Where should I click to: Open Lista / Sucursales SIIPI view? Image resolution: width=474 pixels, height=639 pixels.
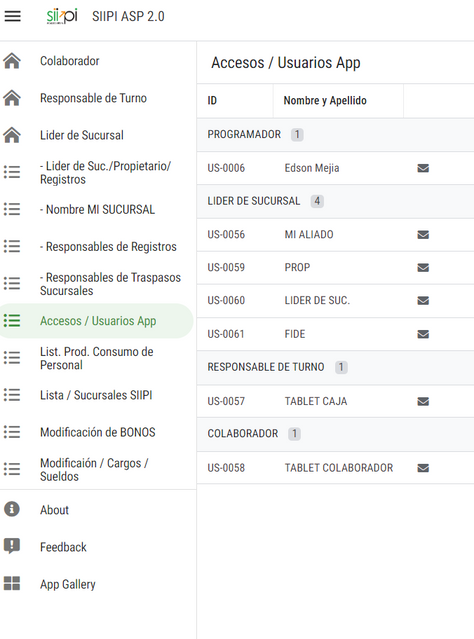(98, 395)
